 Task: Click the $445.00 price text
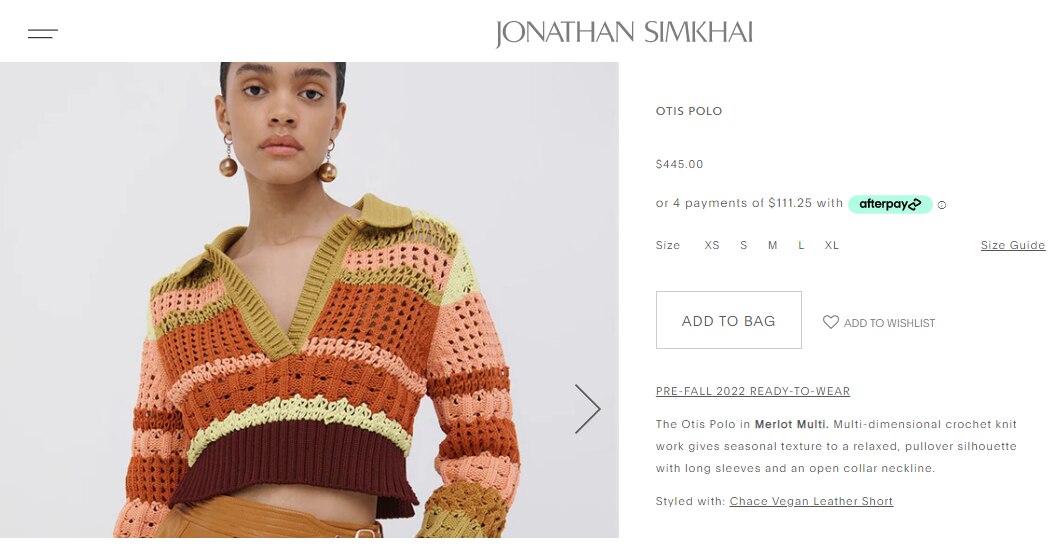[680, 164]
